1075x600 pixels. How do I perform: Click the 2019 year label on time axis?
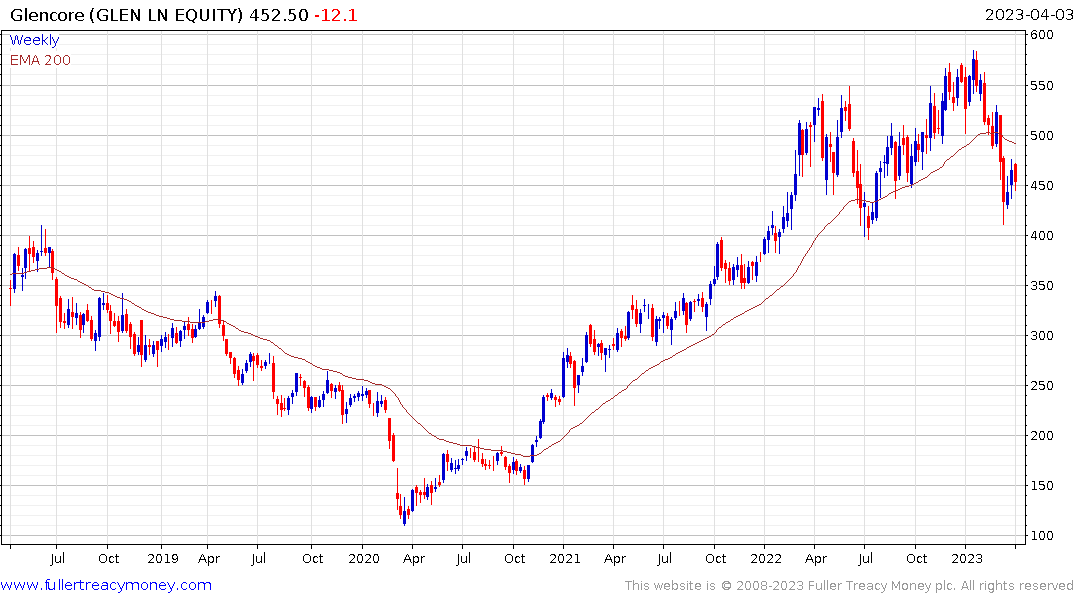click(162, 559)
